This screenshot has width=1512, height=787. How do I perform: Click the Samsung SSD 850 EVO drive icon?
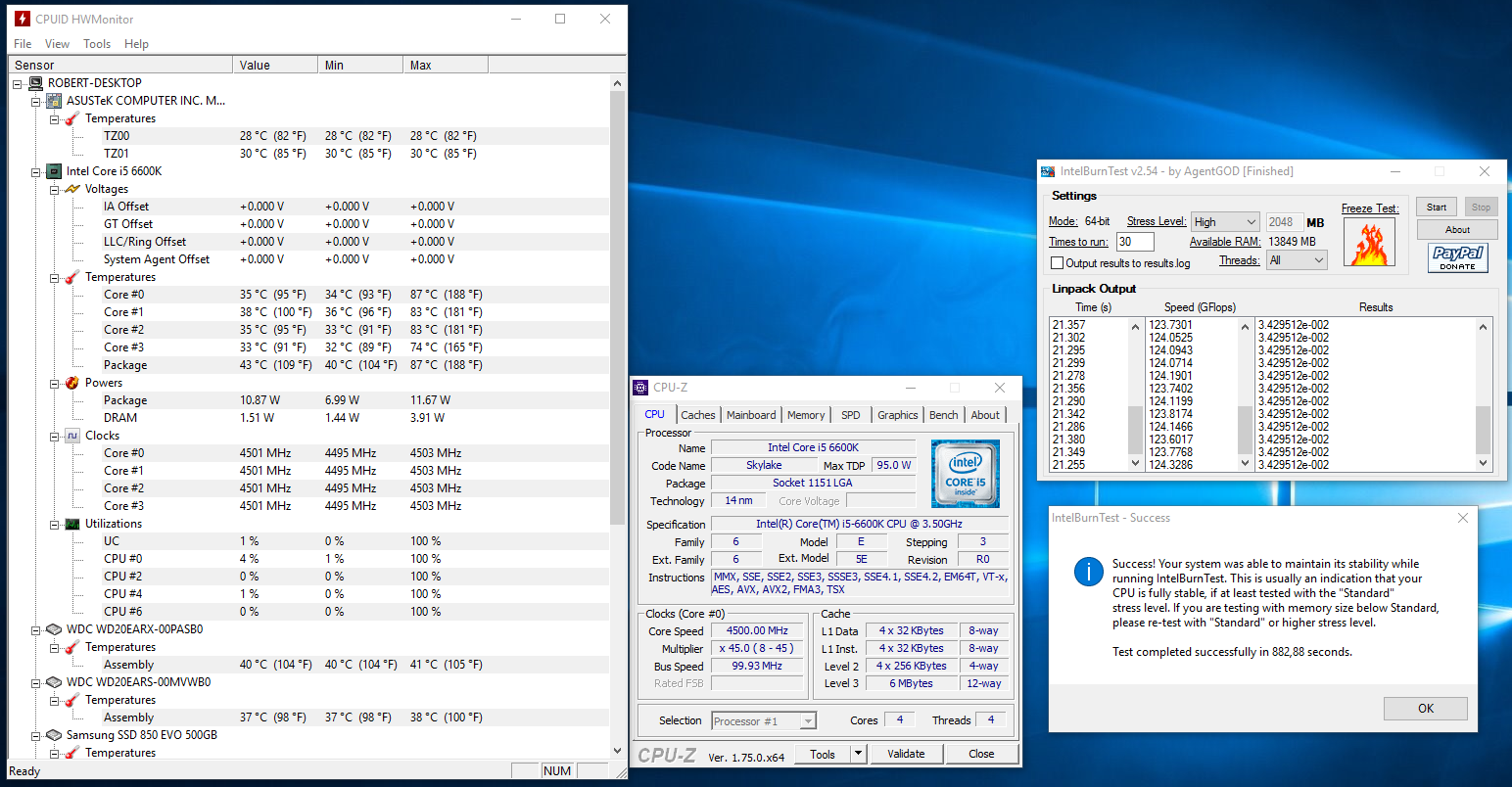pos(54,735)
